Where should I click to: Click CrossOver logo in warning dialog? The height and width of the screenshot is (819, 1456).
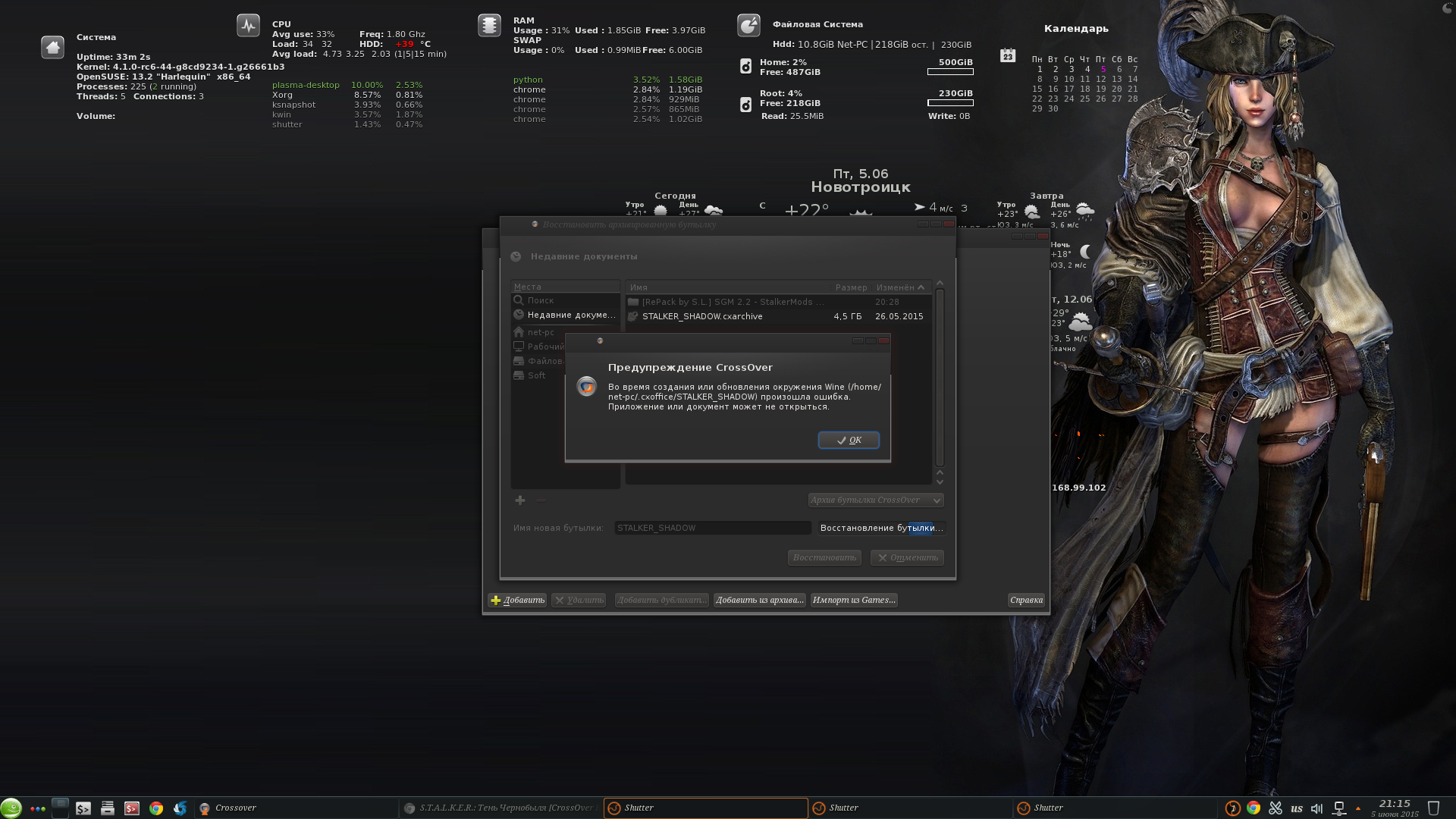(586, 387)
